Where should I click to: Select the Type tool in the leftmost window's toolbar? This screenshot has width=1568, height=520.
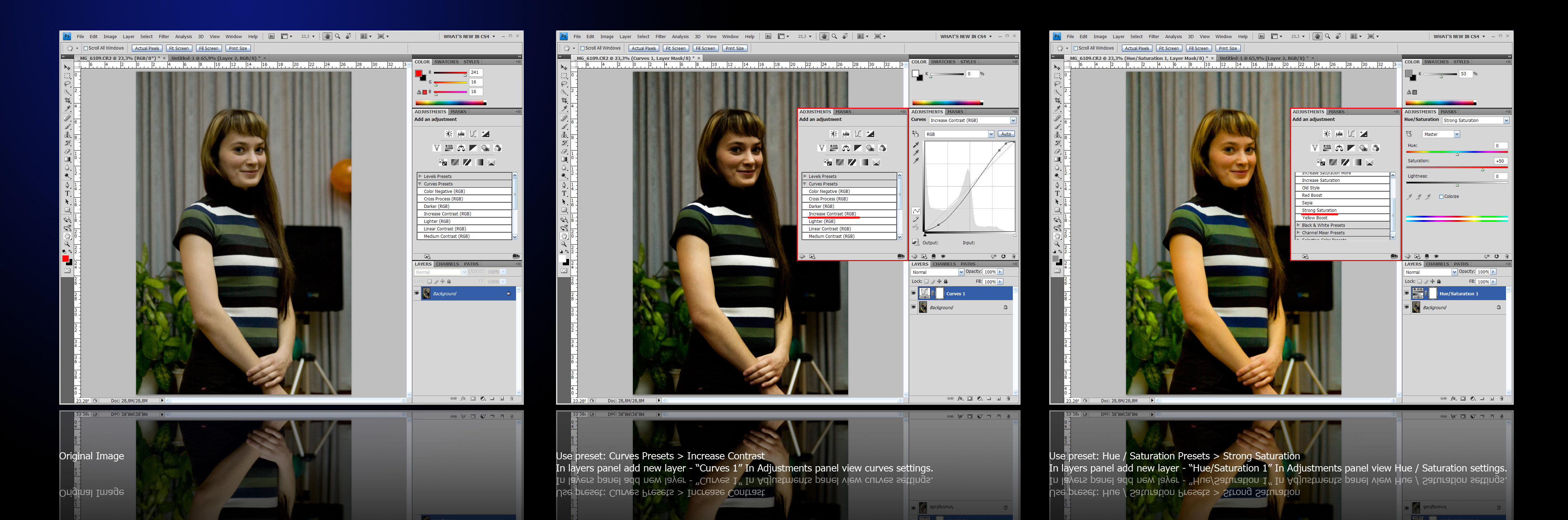click(68, 194)
